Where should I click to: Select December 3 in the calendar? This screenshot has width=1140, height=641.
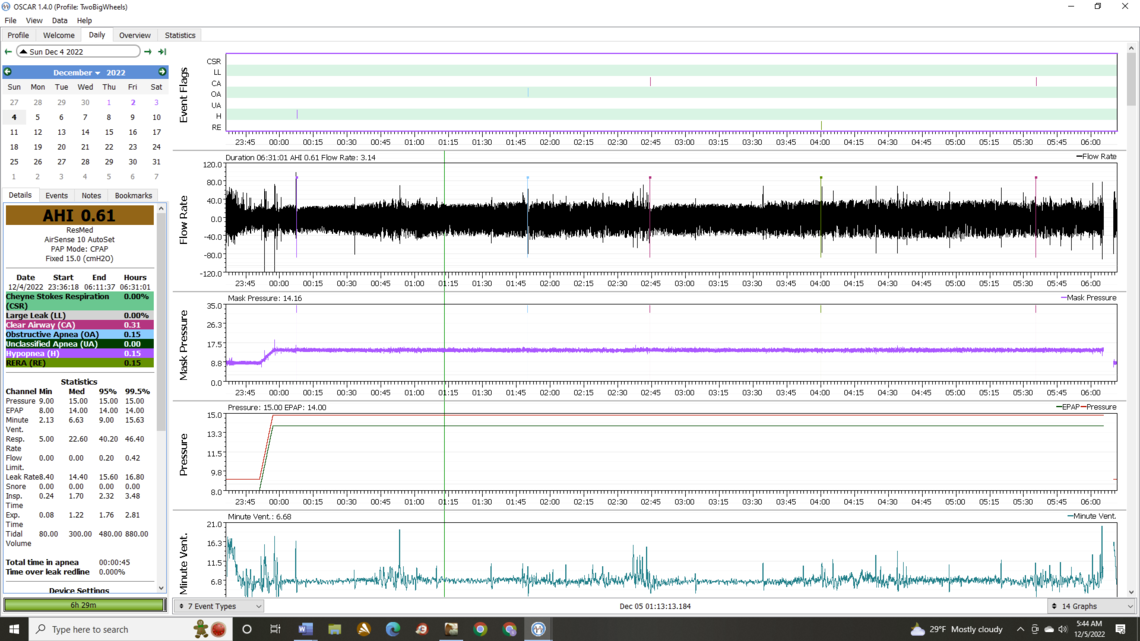pyautogui.click(x=156, y=102)
